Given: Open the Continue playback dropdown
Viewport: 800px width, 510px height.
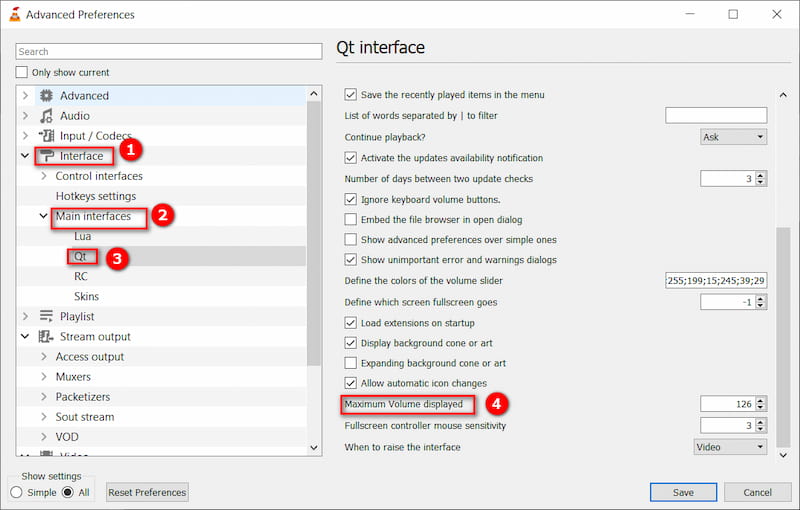Looking at the screenshot, I should pyautogui.click(x=733, y=137).
